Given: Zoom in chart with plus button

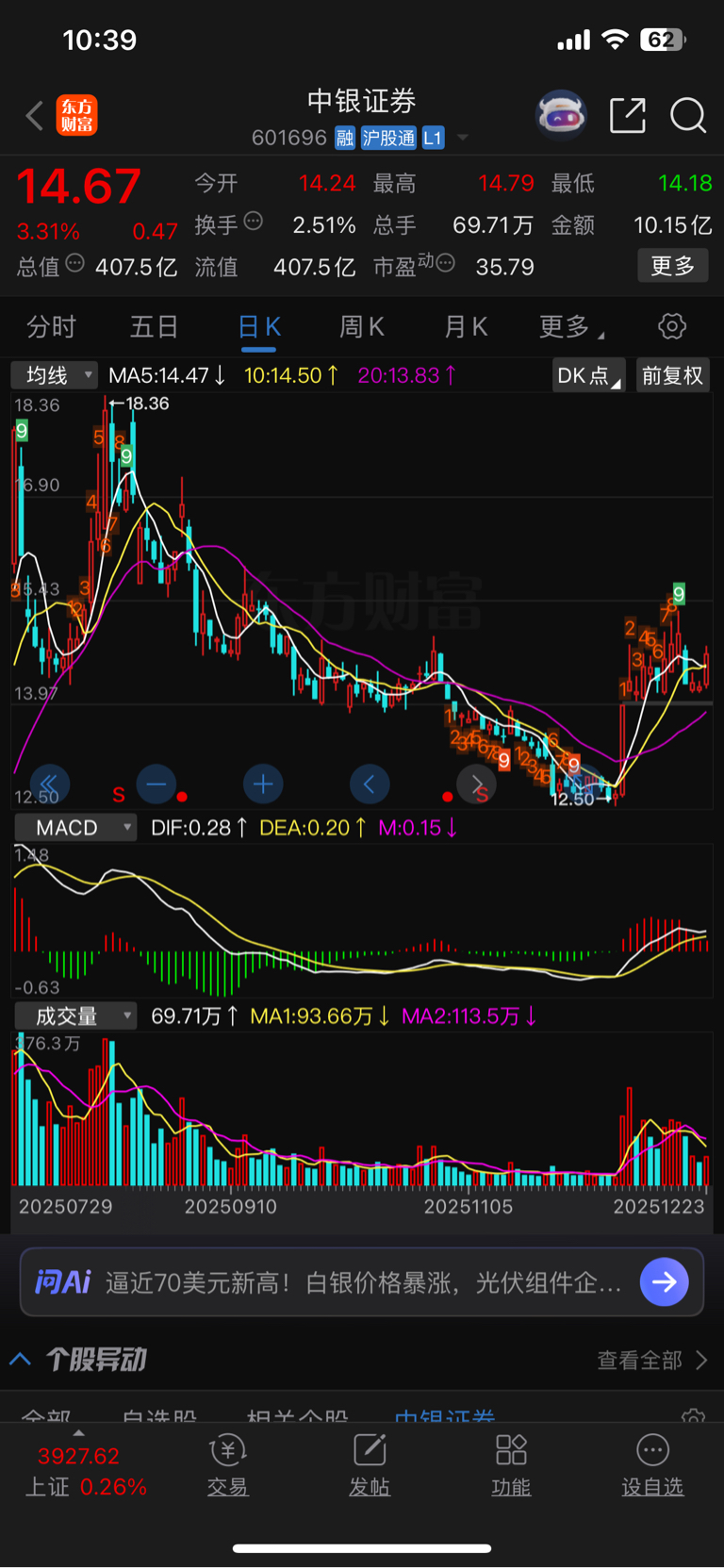Looking at the screenshot, I should click(263, 784).
